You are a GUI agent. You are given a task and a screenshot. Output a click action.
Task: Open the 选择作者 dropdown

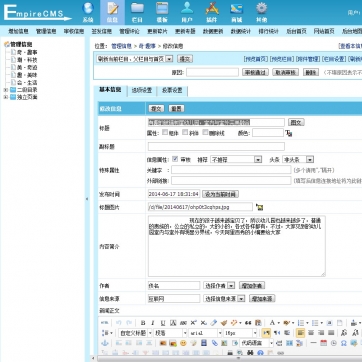pos(219,286)
